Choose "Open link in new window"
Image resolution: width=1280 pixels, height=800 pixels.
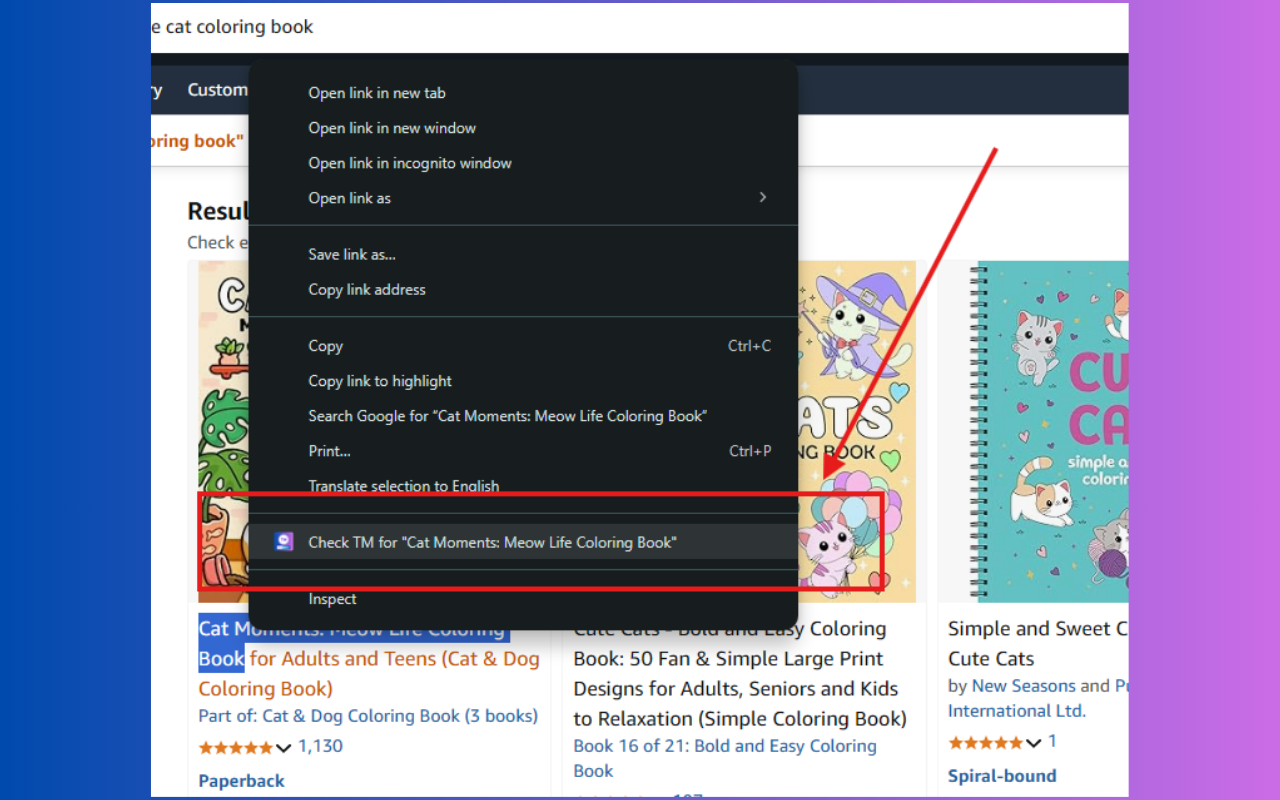point(523,128)
